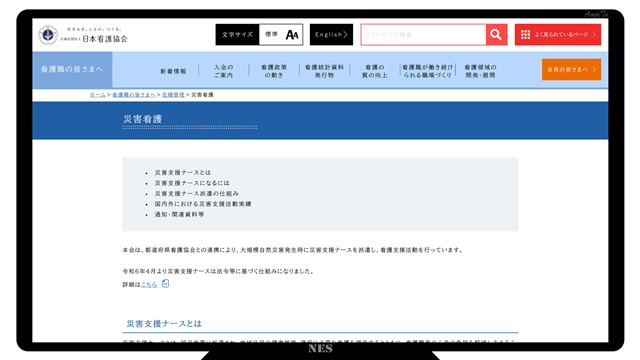Screen dimensions: 640x360
Task: Select 標準 text size
Action: (271, 34)
